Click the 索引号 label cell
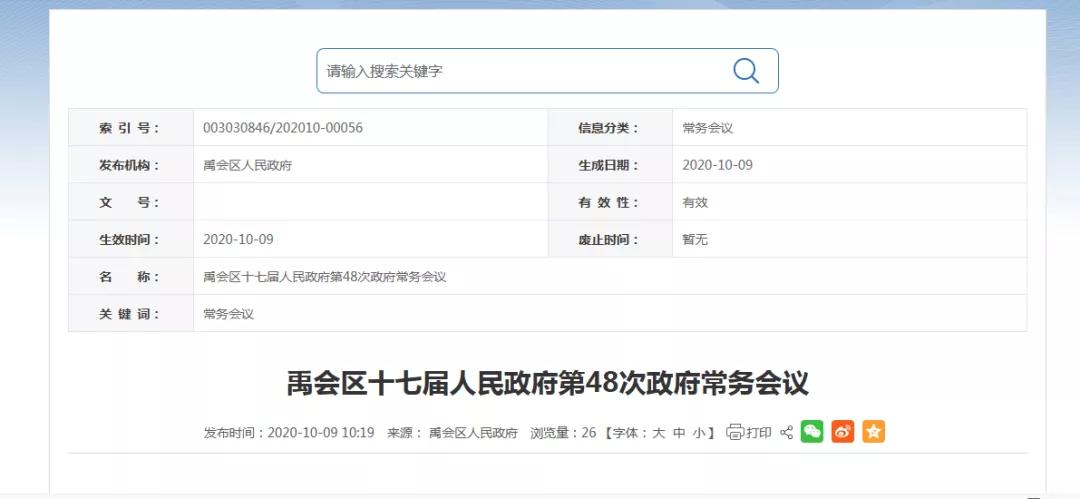This screenshot has width=1080, height=499. (131, 128)
